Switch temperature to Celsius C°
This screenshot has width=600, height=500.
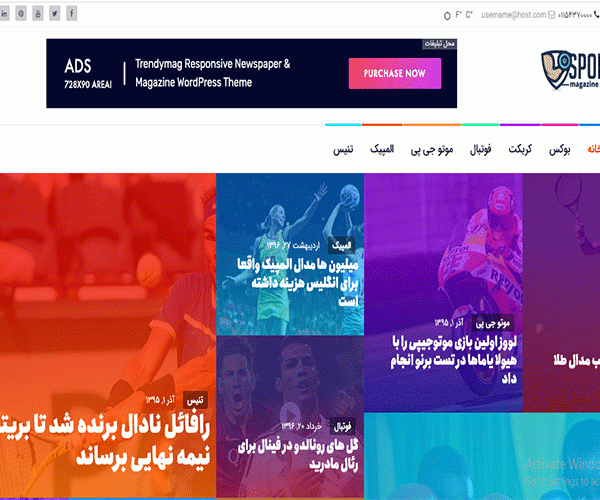click(469, 15)
